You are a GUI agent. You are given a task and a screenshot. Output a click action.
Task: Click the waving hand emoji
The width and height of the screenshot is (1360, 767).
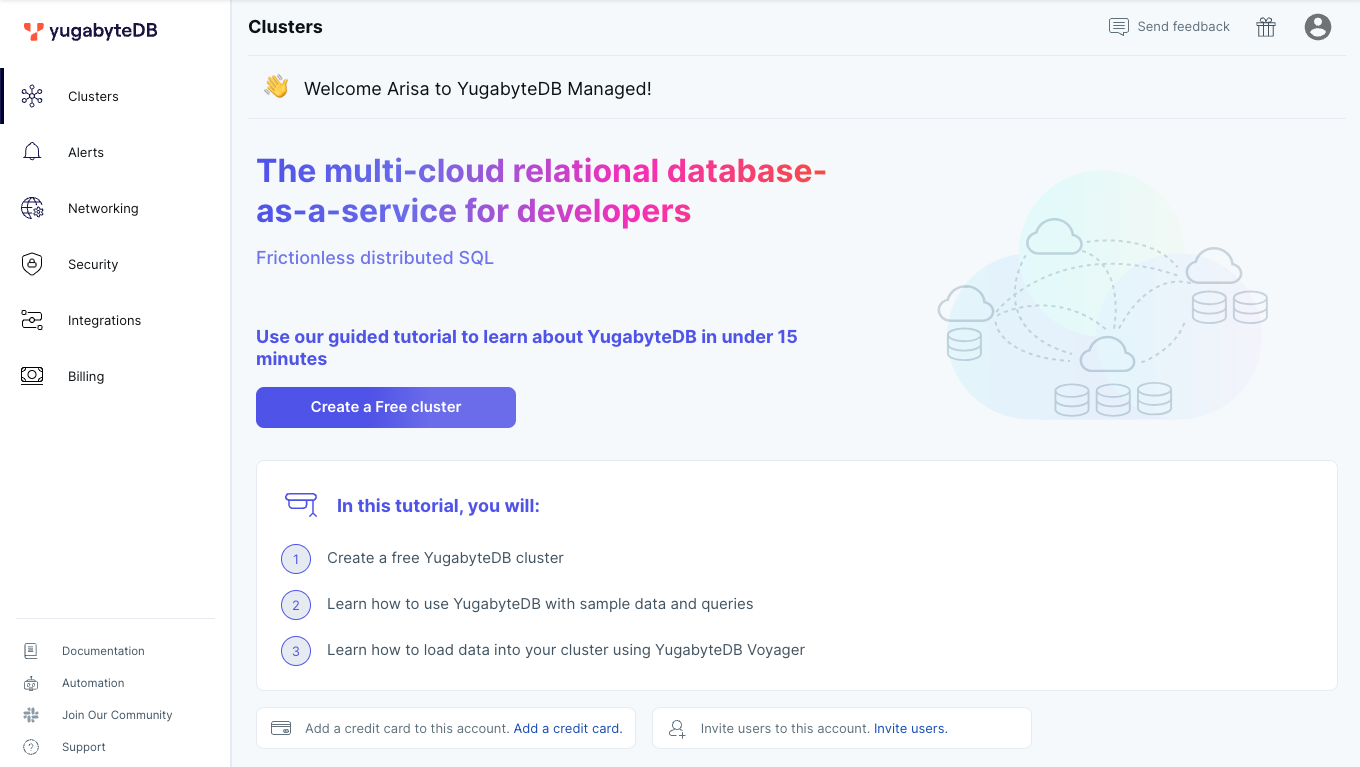click(276, 87)
